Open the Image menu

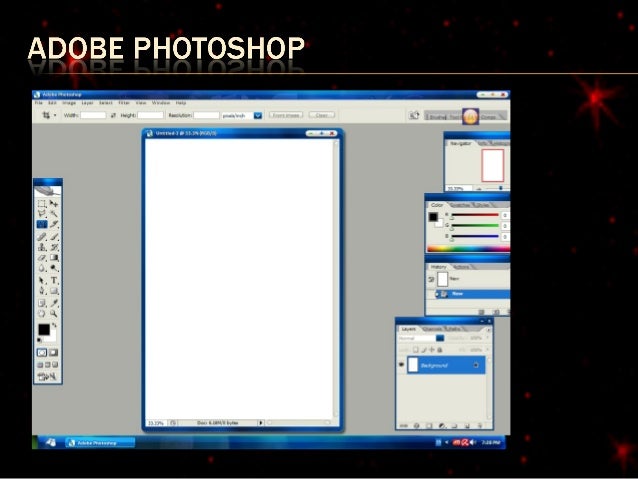coord(69,103)
